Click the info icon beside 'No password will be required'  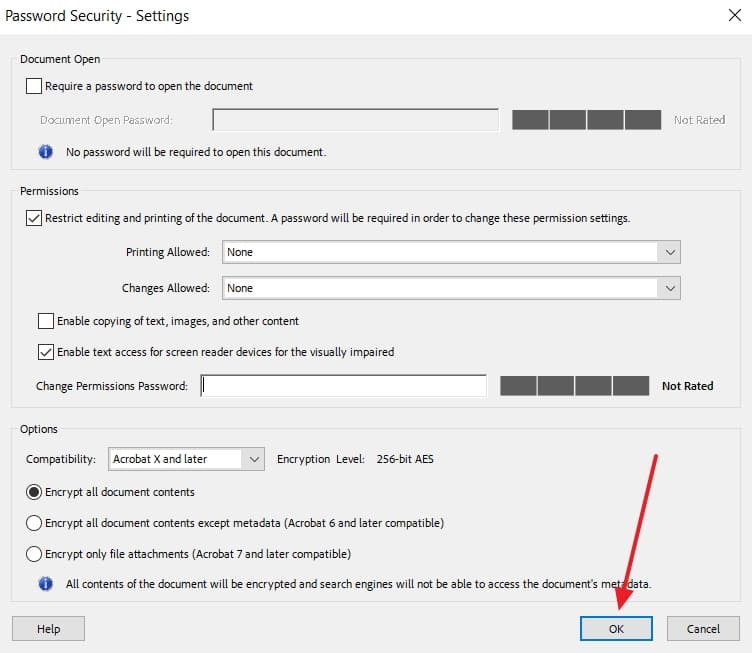coord(46,152)
